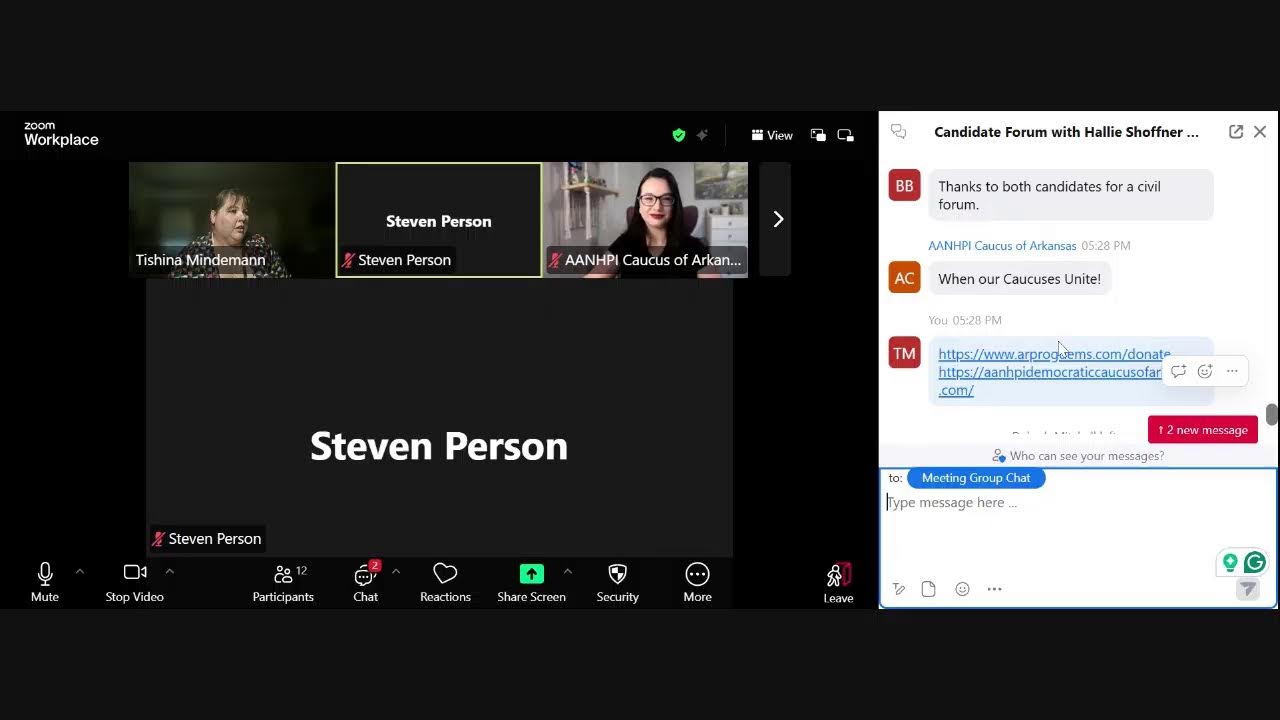Open the Participants panel
This screenshot has height=720, width=1280.
point(283,582)
